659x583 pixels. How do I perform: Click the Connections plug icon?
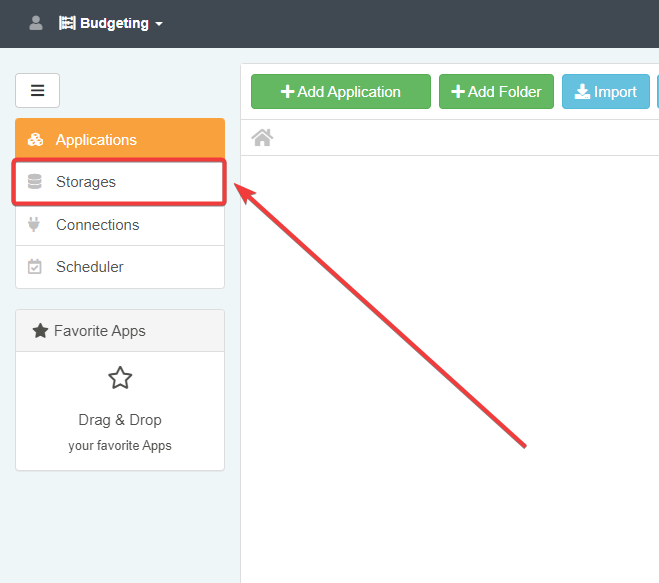point(35,225)
